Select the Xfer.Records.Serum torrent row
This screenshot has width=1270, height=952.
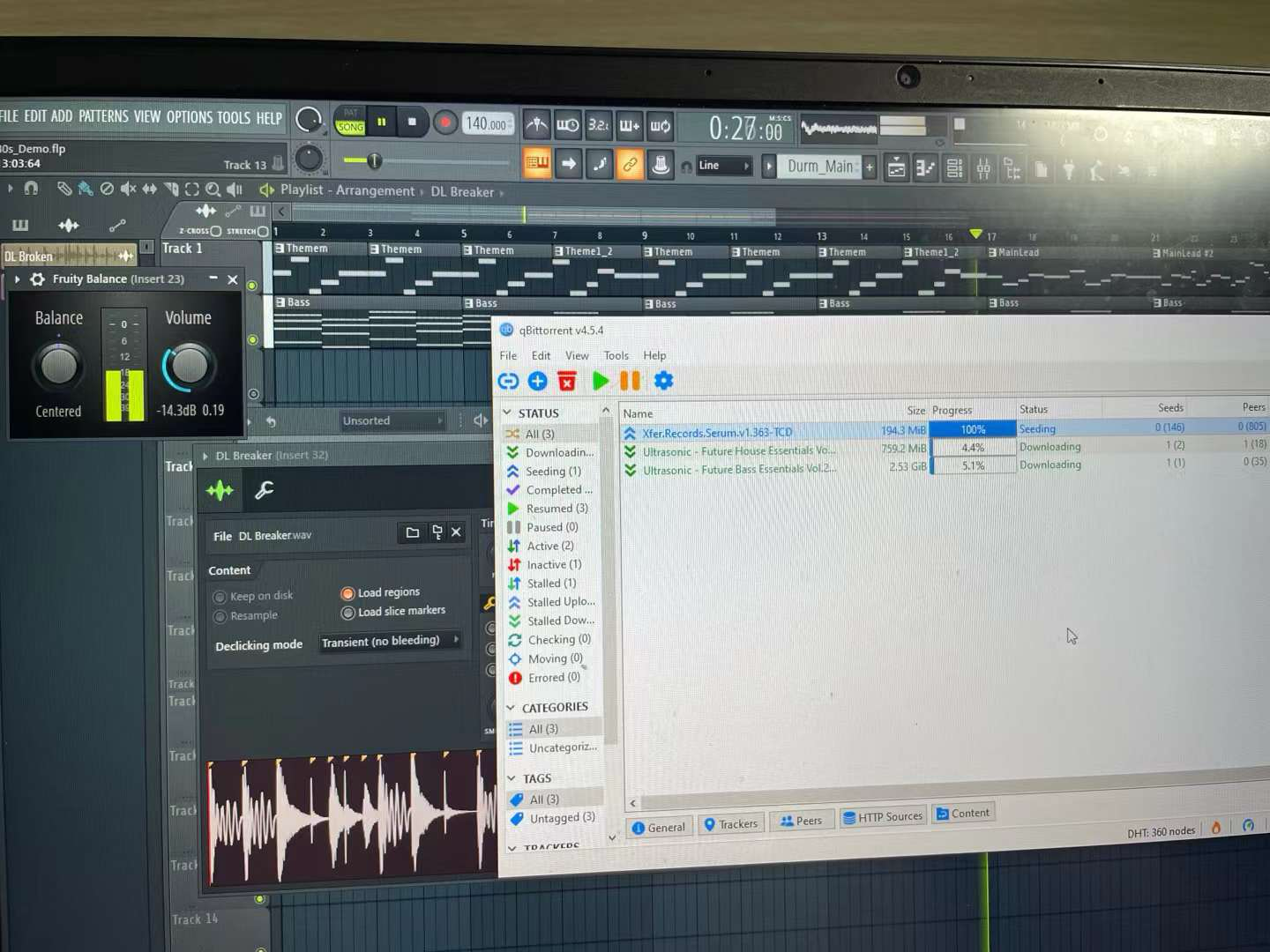(x=717, y=433)
